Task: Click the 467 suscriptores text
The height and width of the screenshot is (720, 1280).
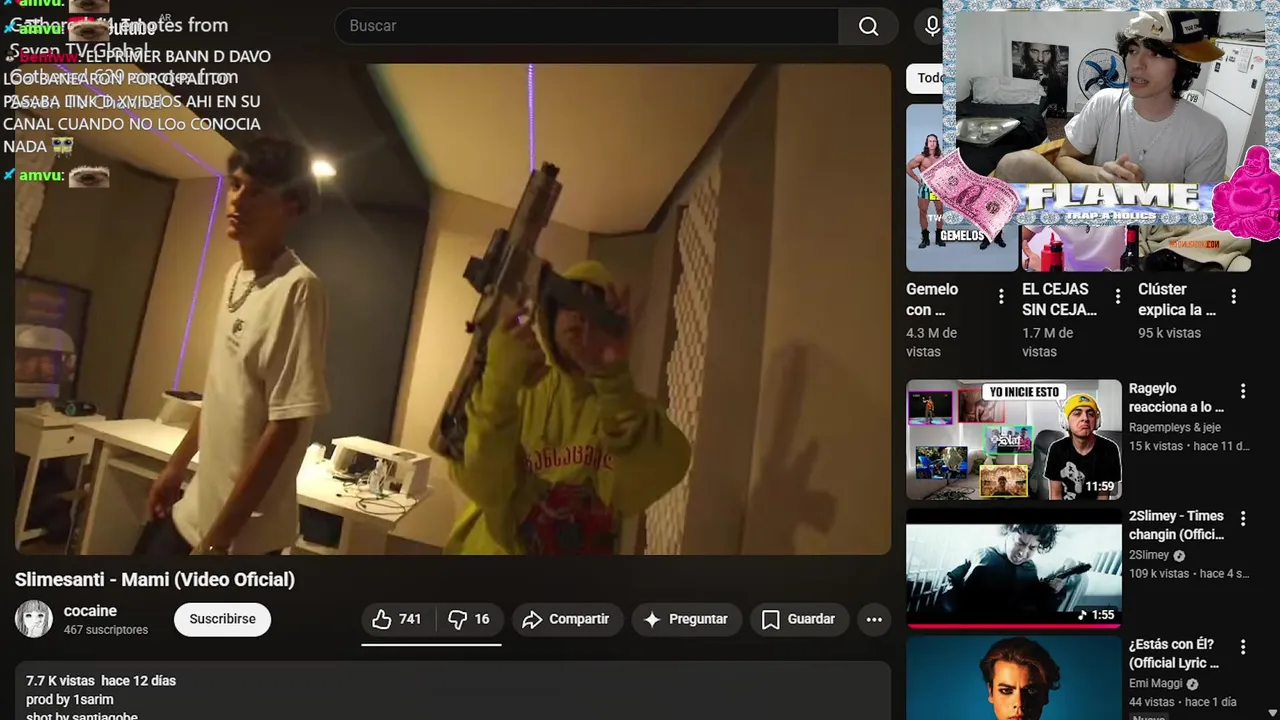Action: 106,630
